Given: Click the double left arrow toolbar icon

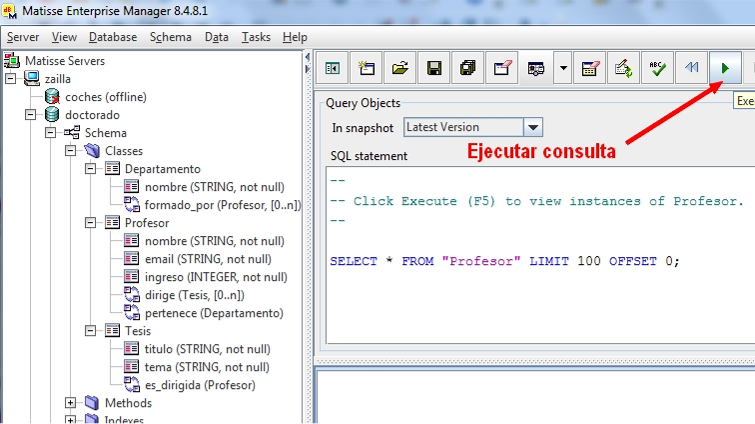Looking at the screenshot, I should coord(691,68).
